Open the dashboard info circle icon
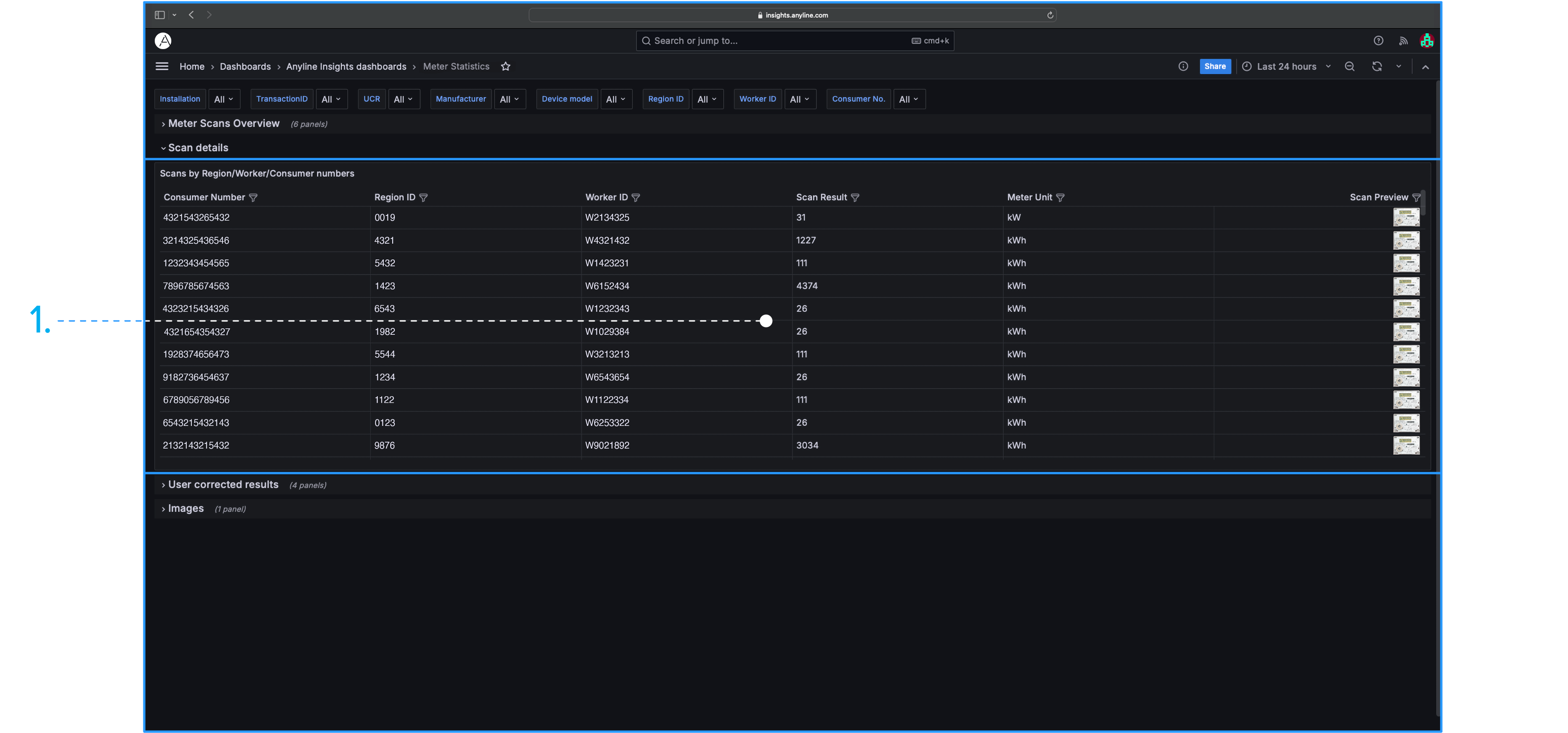This screenshot has width=1568, height=733. click(1183, 66)
